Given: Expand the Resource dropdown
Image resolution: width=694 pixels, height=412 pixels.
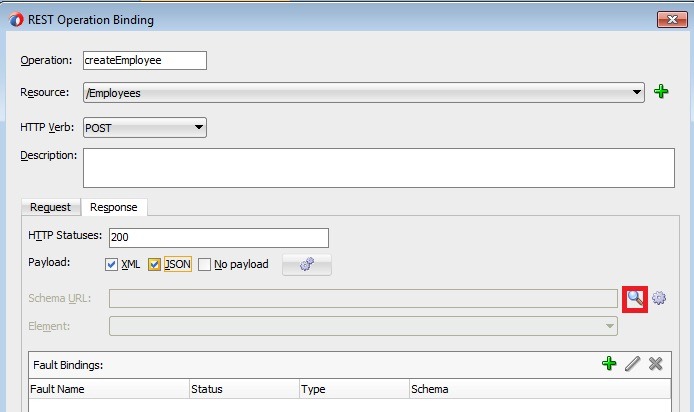Looking at the screenshot, I should (637, 93).
